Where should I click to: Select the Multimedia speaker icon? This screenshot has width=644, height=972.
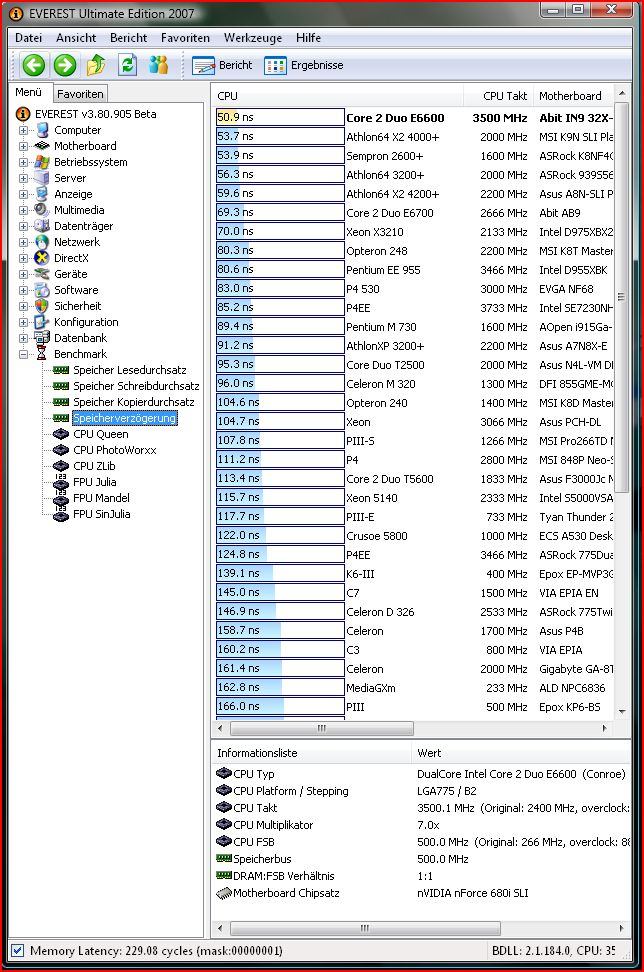(x=42, y=210)
